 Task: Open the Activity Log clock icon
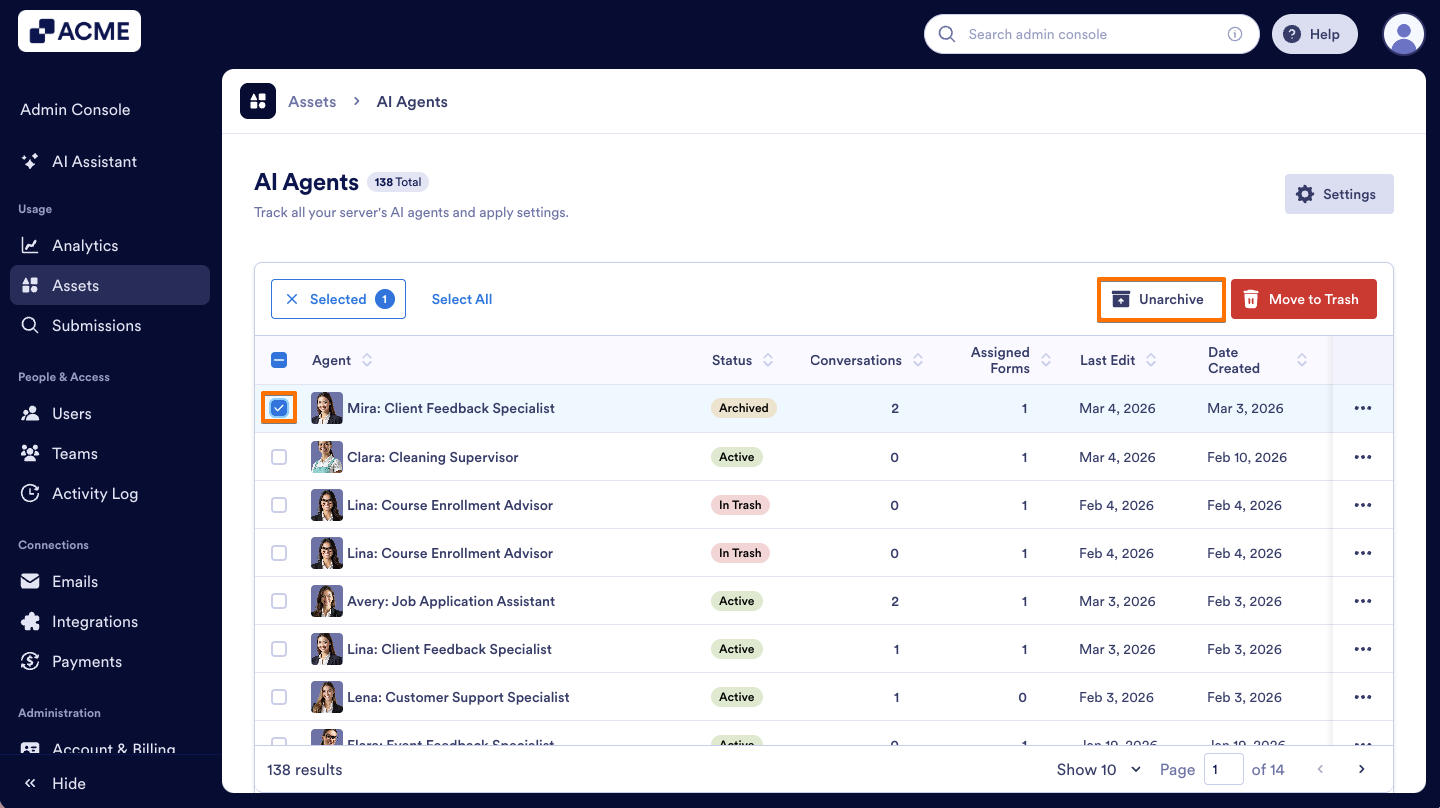click(x=31, y=493)
